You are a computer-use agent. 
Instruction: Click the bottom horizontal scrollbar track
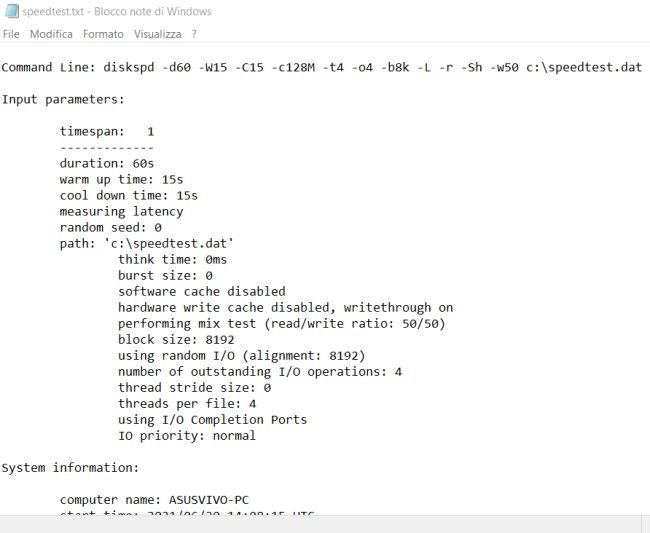[320, 524]
